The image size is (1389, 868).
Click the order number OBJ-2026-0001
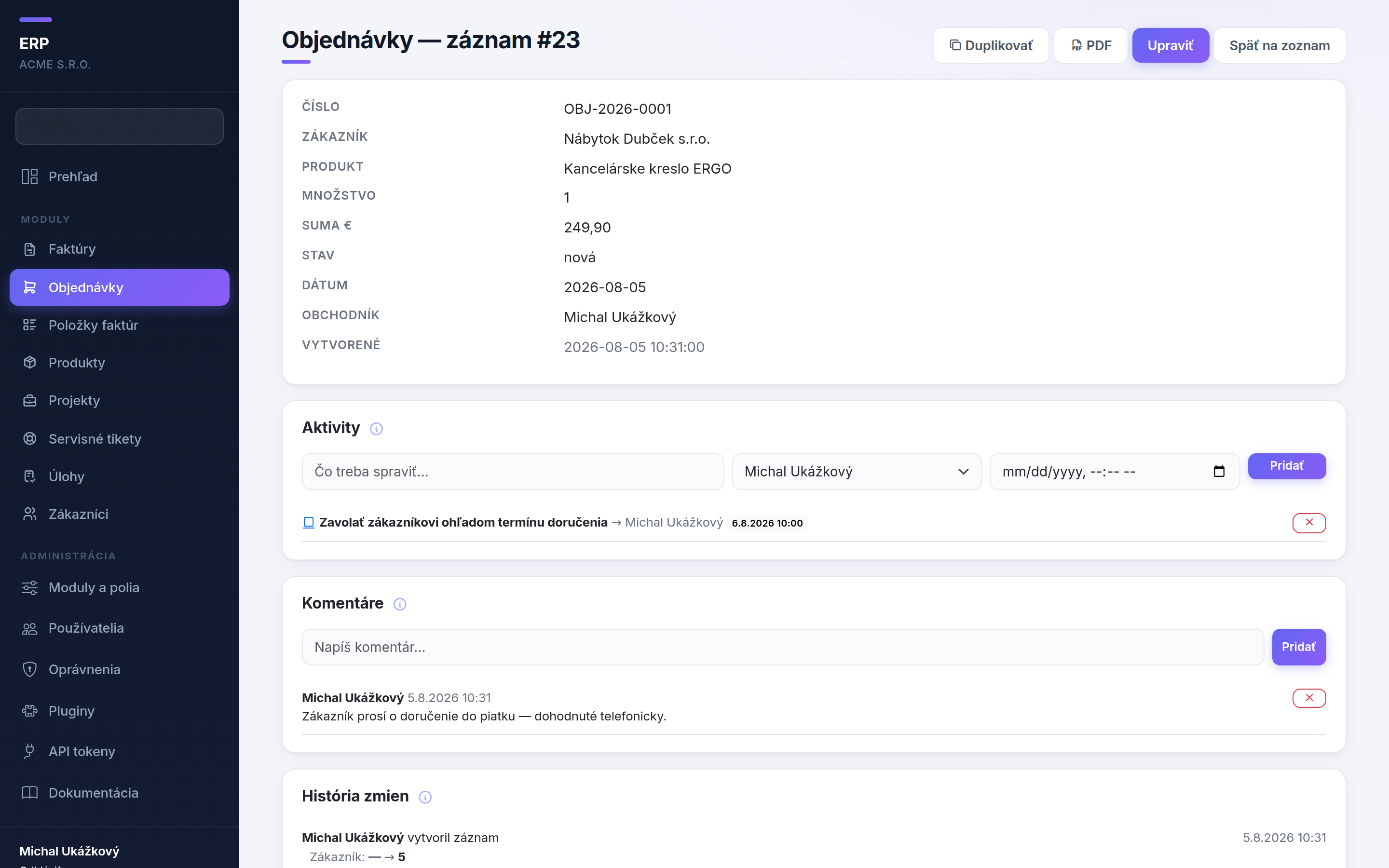click(618, 109)
